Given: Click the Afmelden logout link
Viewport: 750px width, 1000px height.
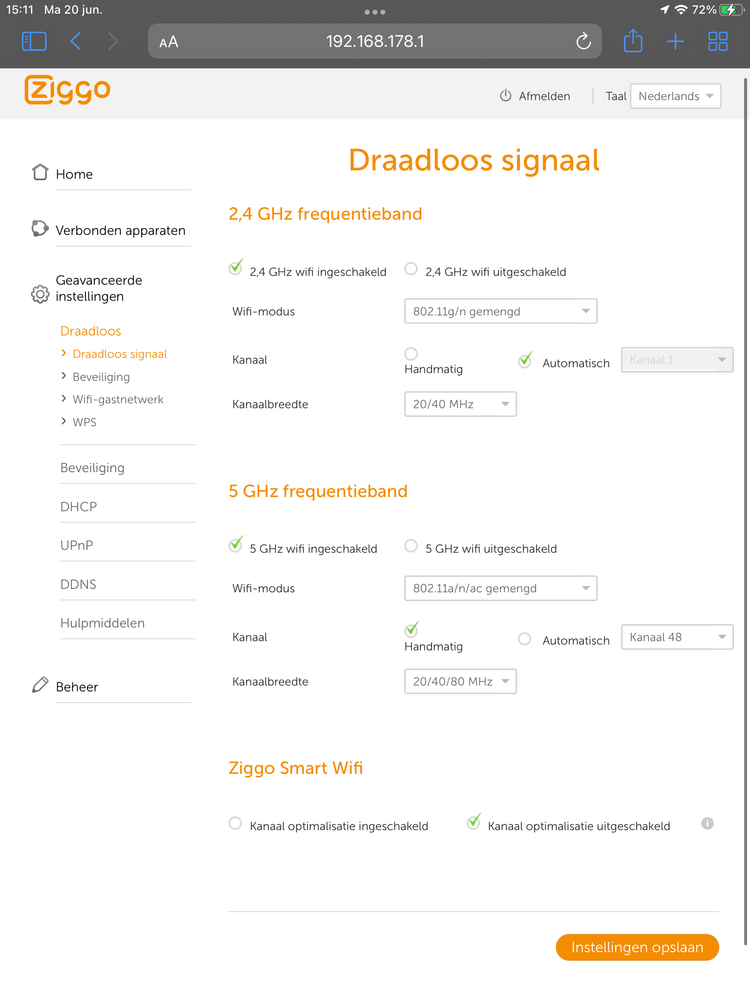Looking at the screenshot, I should (x=535, y=96).
